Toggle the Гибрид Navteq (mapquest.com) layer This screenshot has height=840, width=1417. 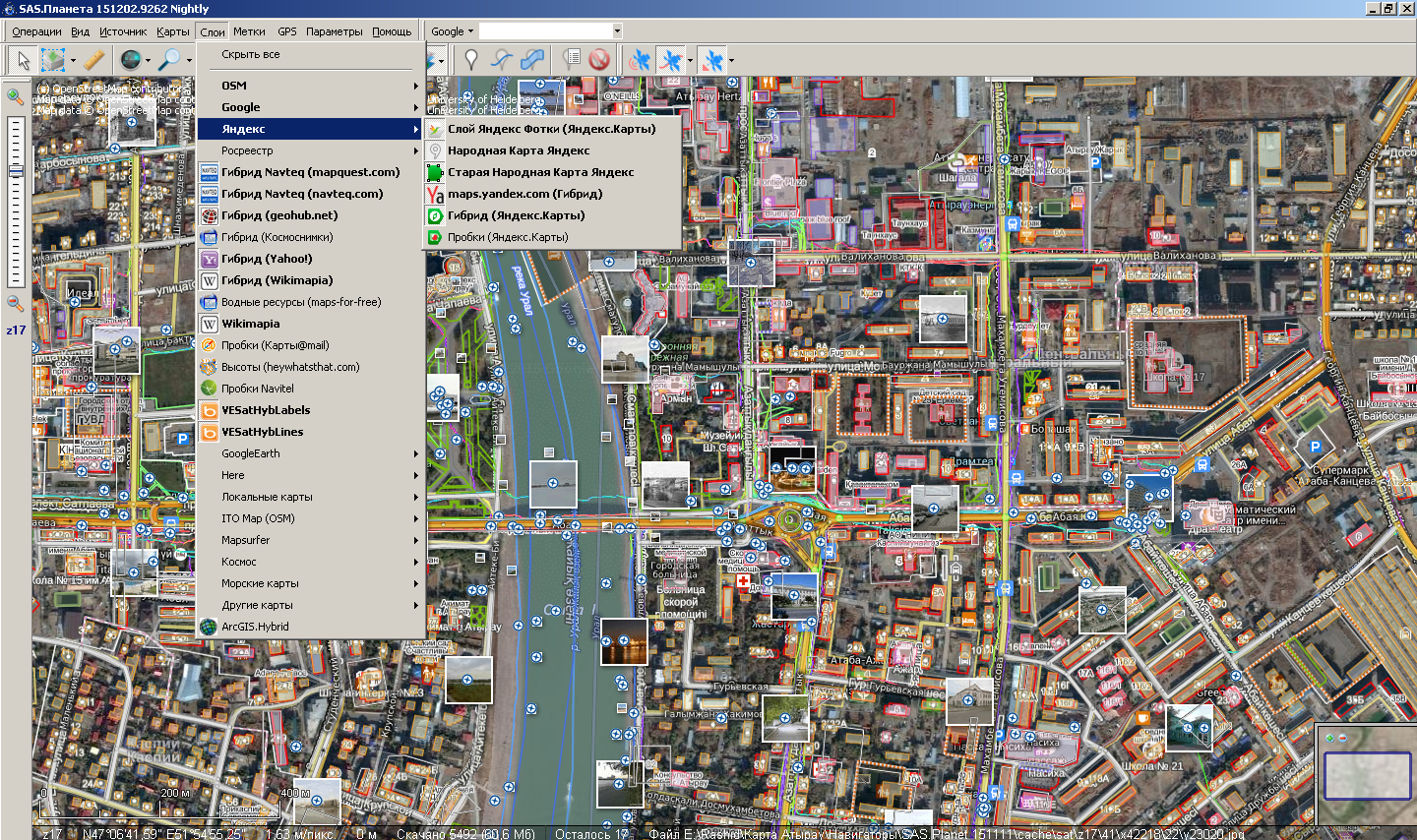pyautogui.click(x=310, y=172)
